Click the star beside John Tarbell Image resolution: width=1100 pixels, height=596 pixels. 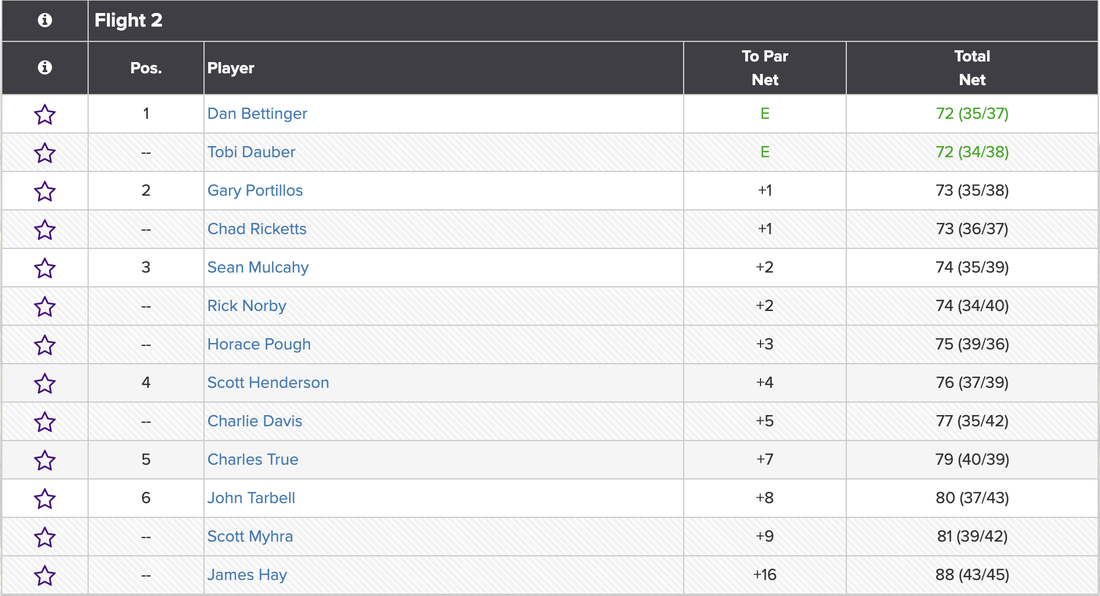[x=45, y=498]
